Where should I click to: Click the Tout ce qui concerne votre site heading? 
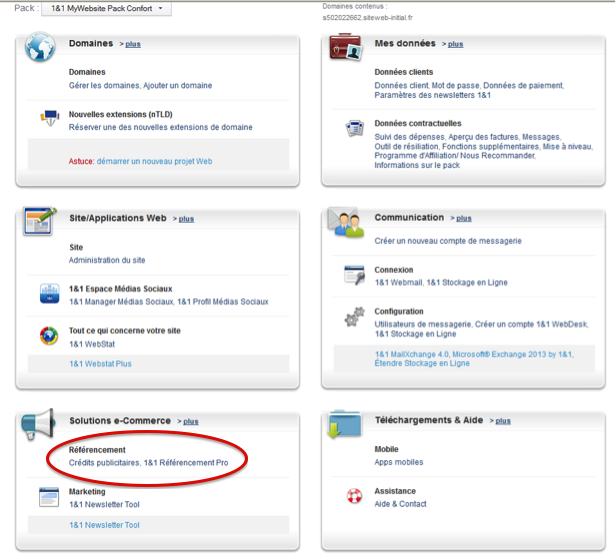click(x=125, y=331)
